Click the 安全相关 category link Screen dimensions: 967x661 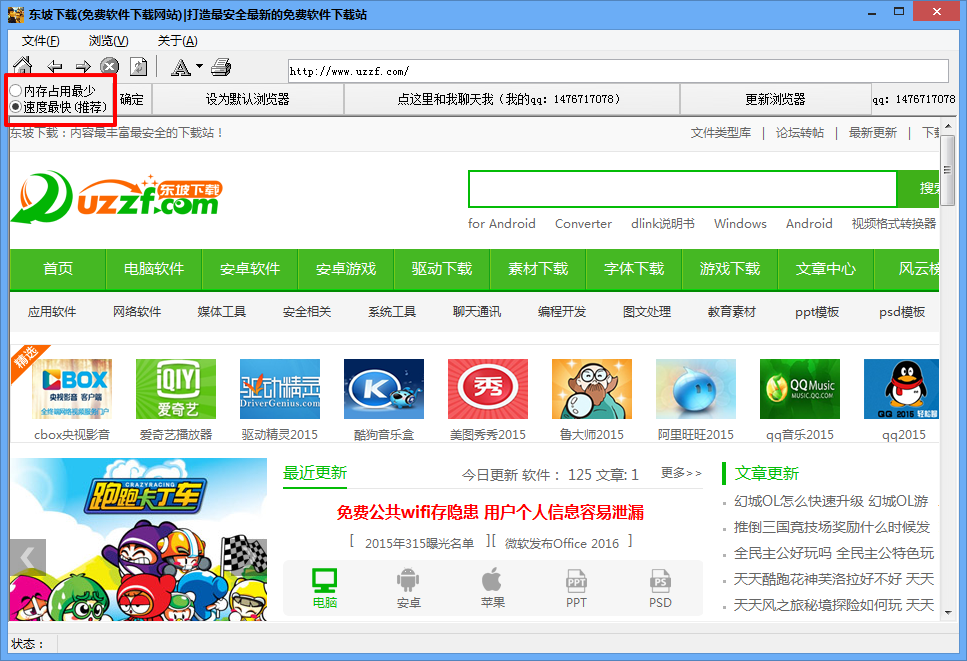pyautogui.click(x=307, y=312)
